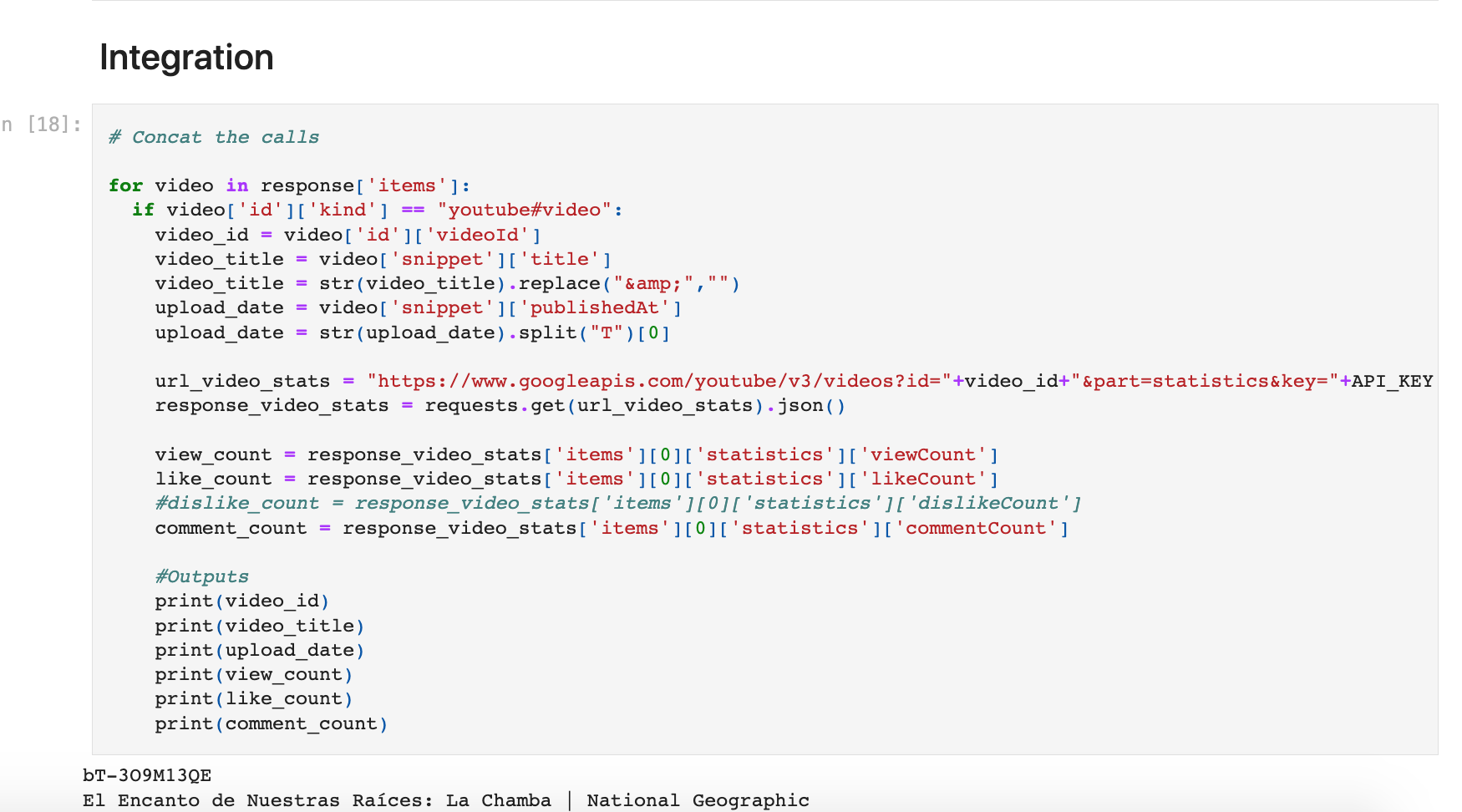1462x812 pixels.
Task: Click the '# Concat the calls' comment
Action: (x=214, y=137)
